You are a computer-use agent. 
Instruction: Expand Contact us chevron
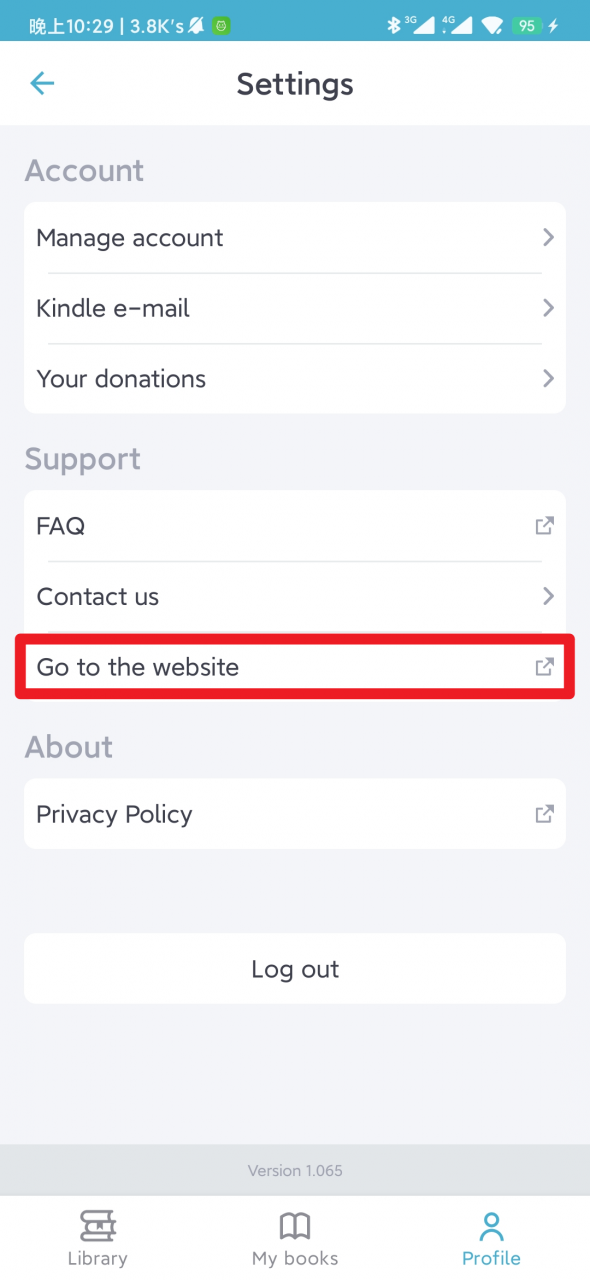(548, 596)
